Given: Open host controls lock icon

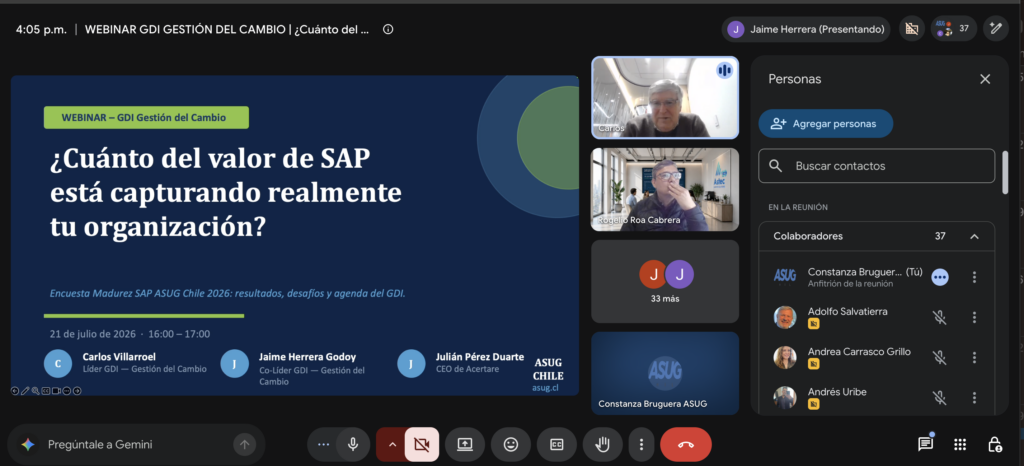Looking at the screenshot, I should coord(994,444).
